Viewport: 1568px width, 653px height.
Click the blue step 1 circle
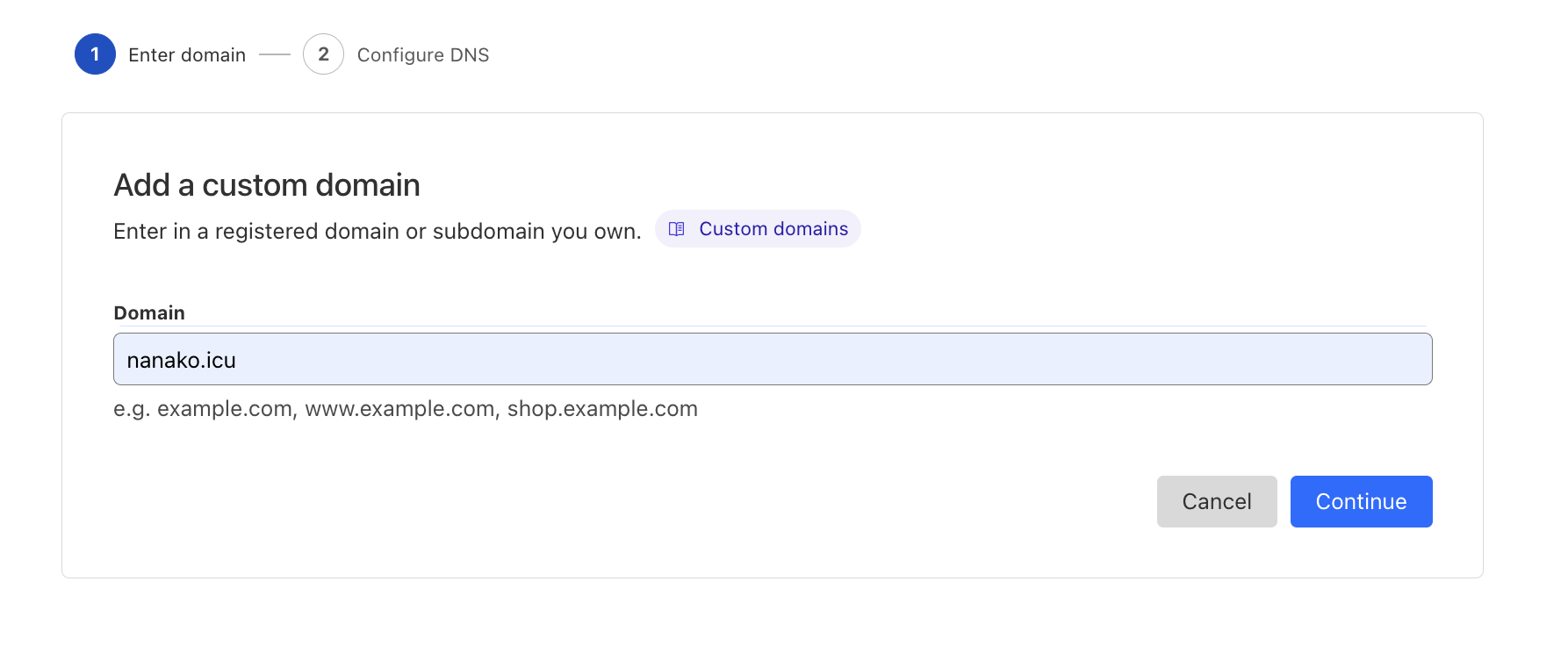95,54
